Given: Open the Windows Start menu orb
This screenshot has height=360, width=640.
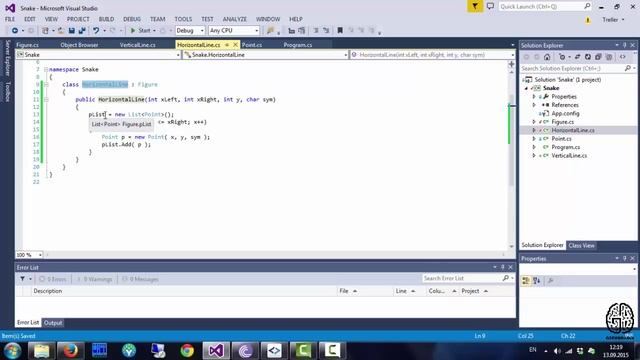Looking at the screenshot, I should [12, 351].
